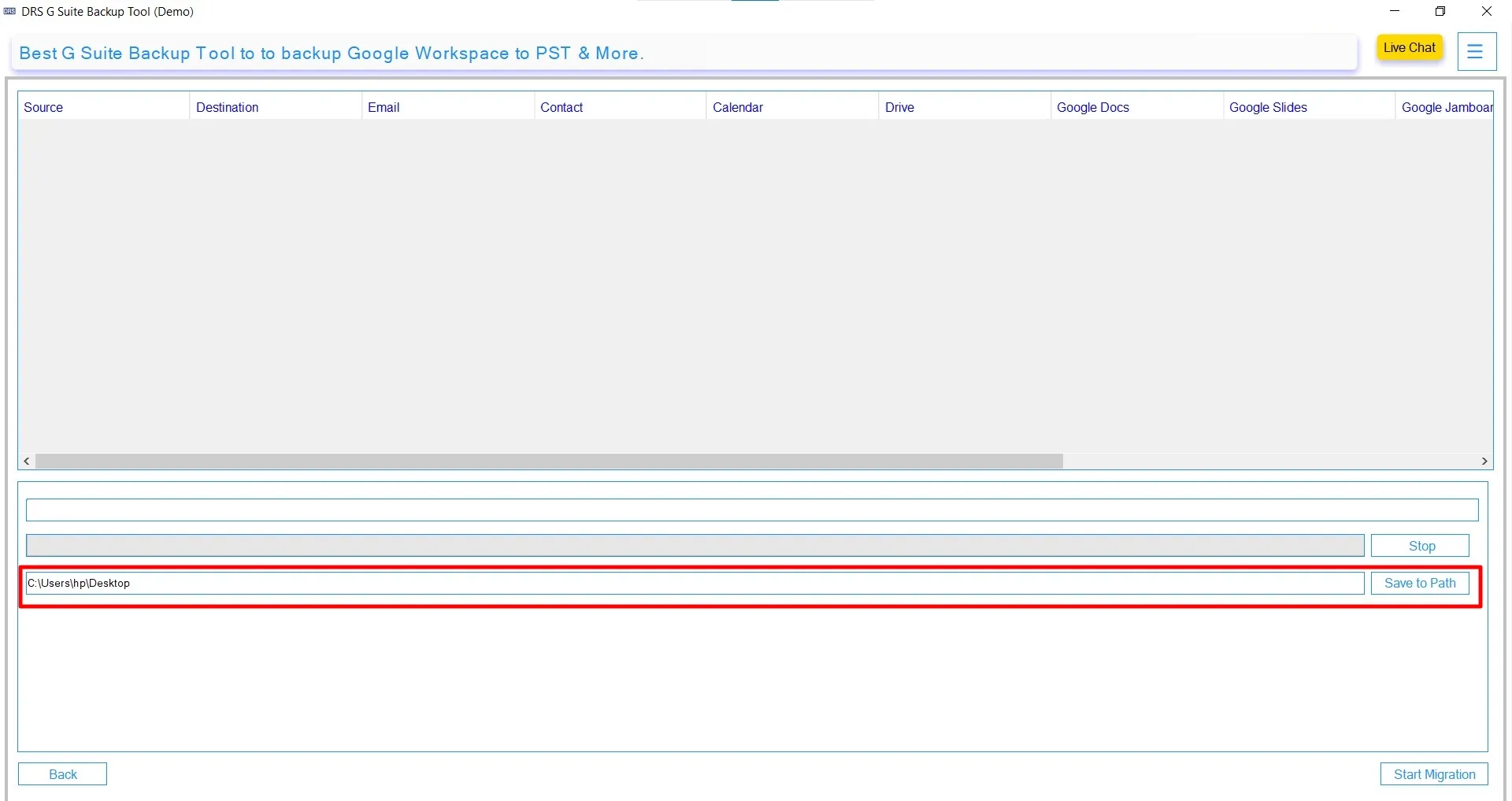Select the Google Docs column header
This screenshot has height=801, width=1512.
coord(1137,107)
